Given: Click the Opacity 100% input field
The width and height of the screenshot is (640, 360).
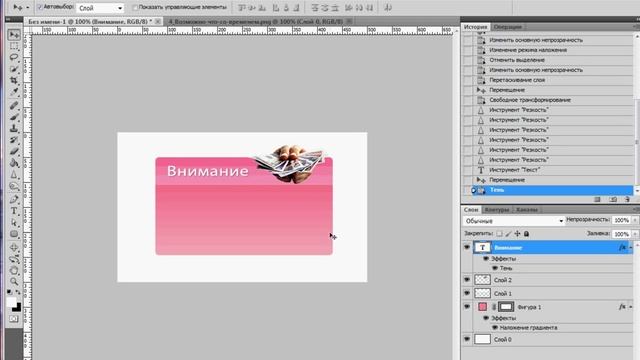Looking at the screenshot, I should 621,220.
